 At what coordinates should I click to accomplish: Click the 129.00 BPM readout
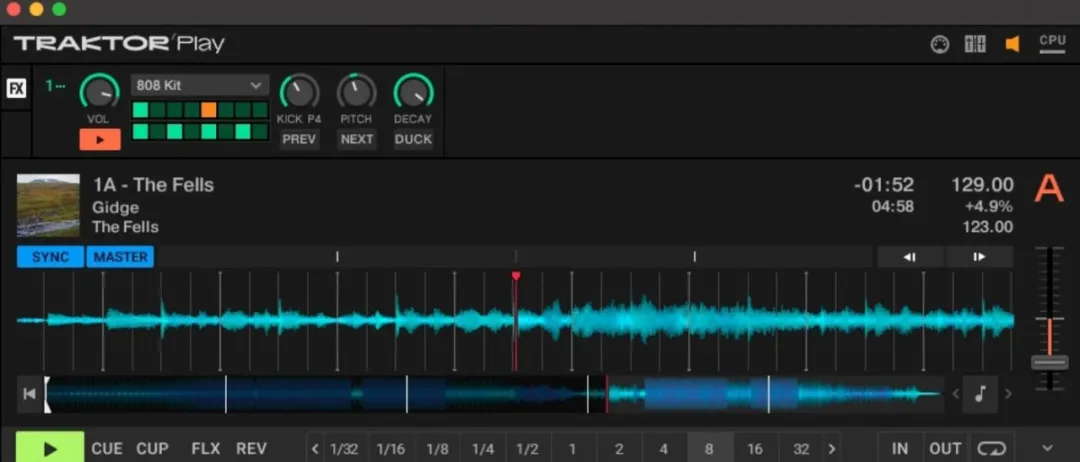[x=982, y=185]
